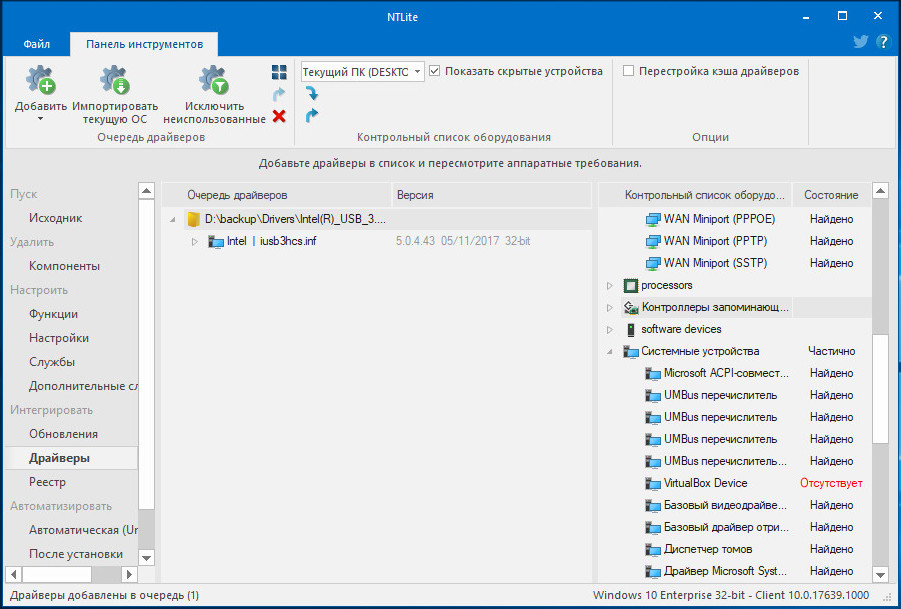Enable Перестройка кэша драйверов checkbox
Screen dimensions: 901x609
point(629,71)
